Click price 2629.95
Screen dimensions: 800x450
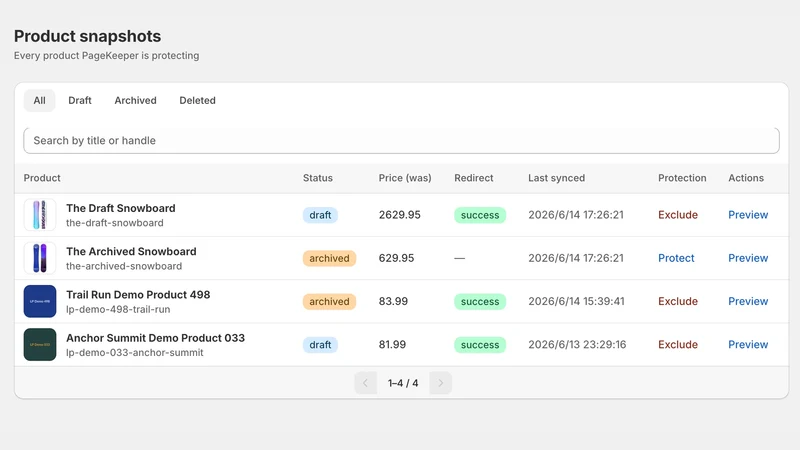tap(399, 215)
